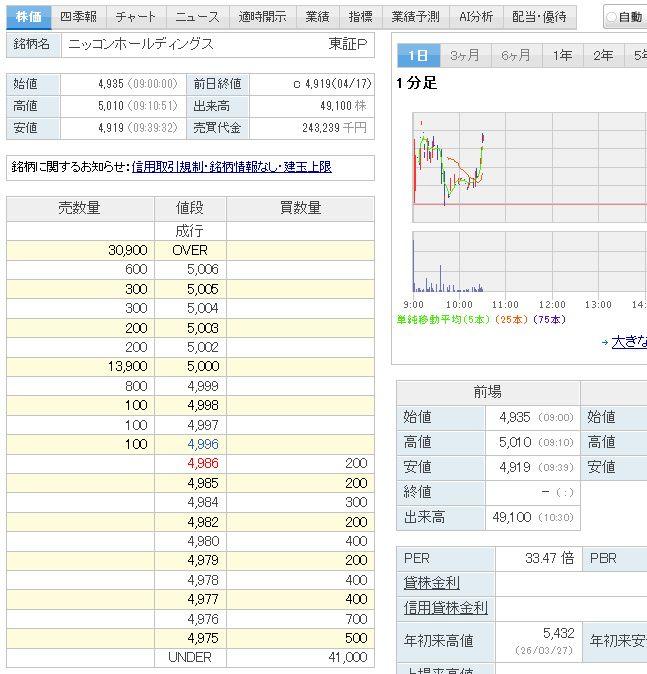Click the 243,239 千円 trading value
Screen dimensions: 647x674
tap(334, 128)
